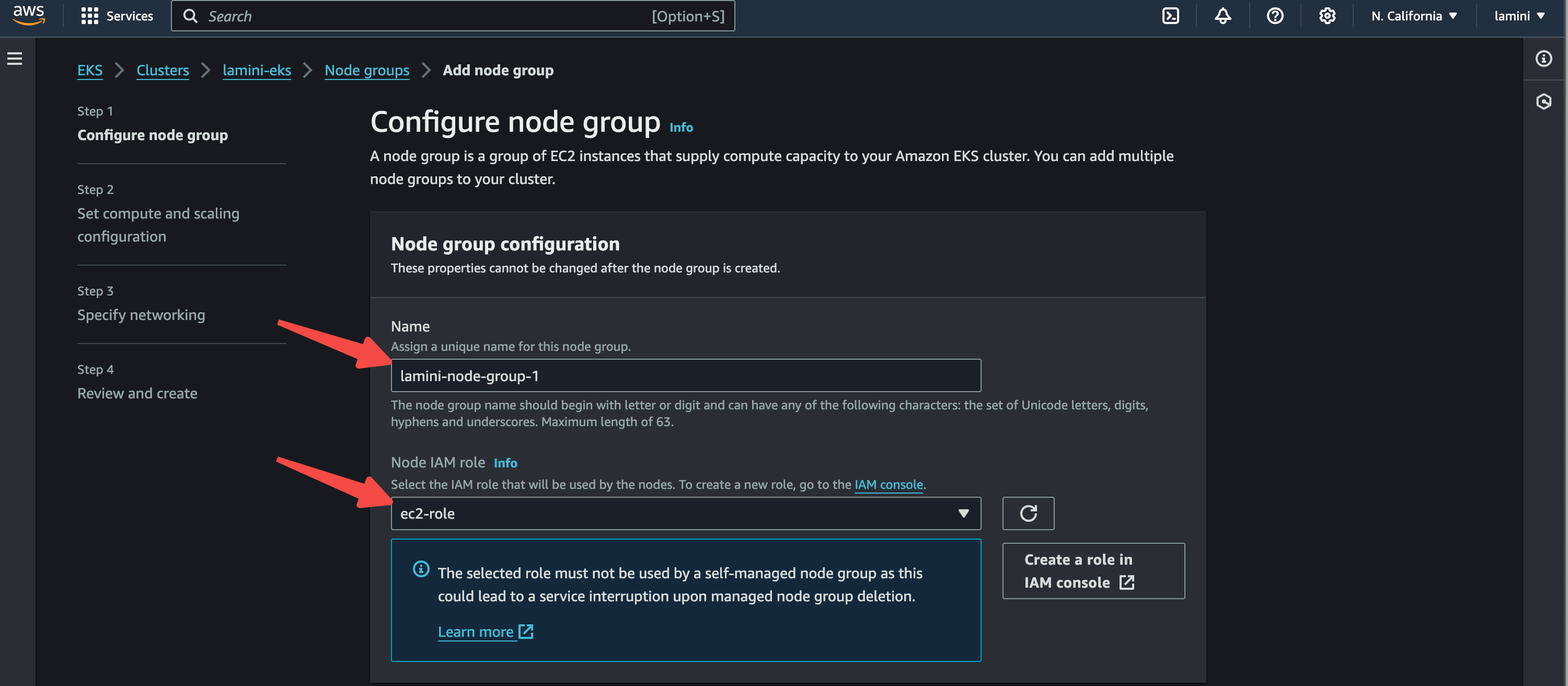
Task: Click the info circle icon in the alert box
Action: coord(421,568)
